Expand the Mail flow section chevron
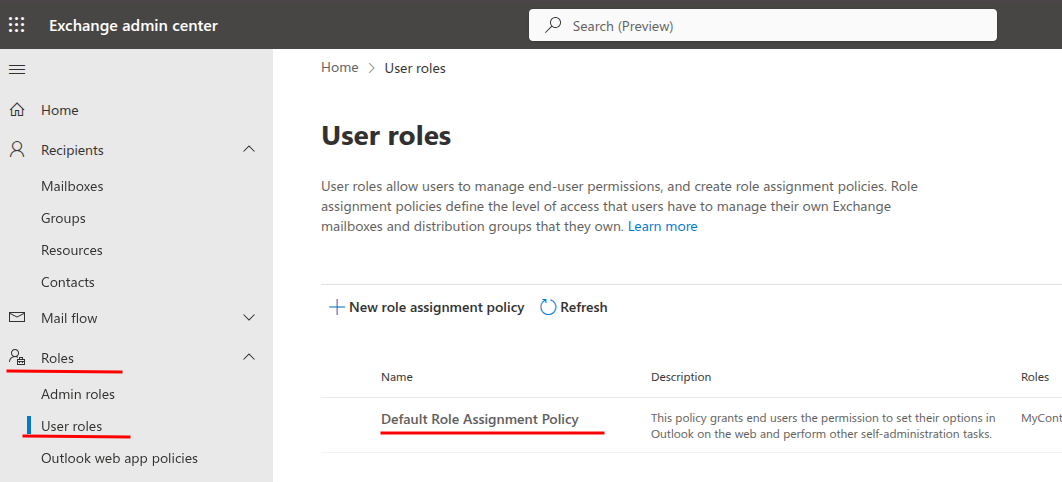The width and height of the screenshot is (1062, 482). [x=250, y=318]
